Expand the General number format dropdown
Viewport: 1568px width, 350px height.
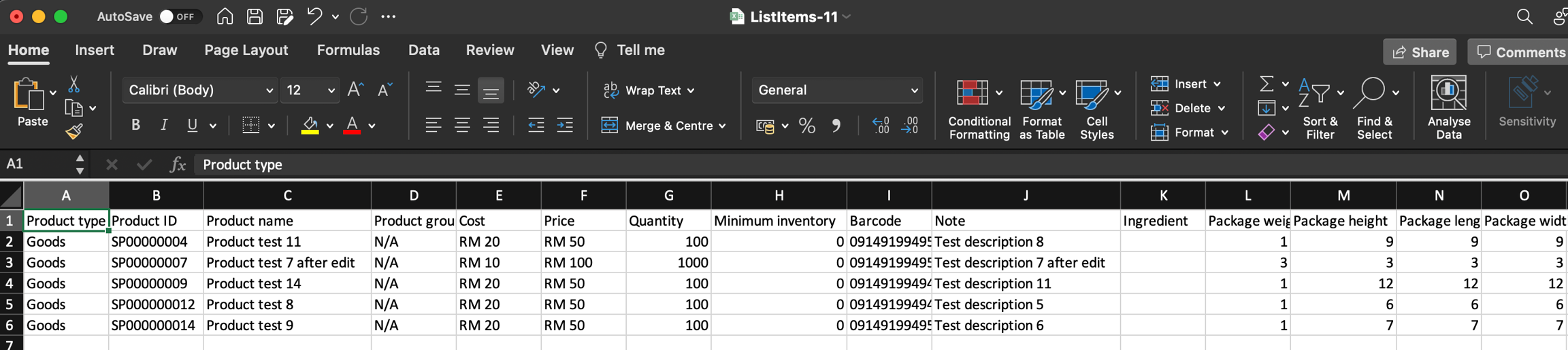[x=914, y=90]
